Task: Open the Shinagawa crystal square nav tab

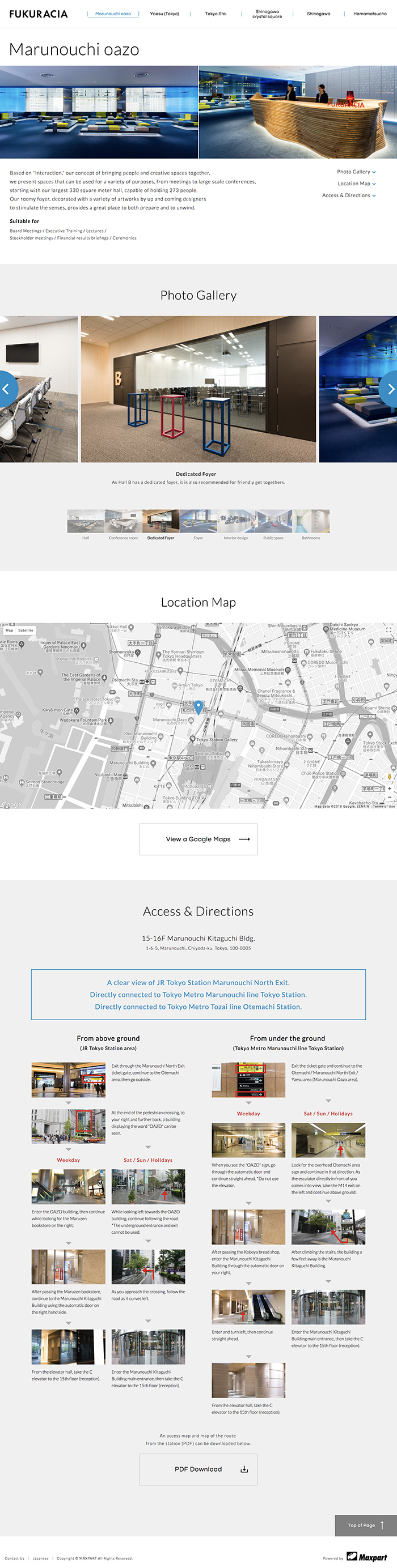Action: click(x=267, y=14)
